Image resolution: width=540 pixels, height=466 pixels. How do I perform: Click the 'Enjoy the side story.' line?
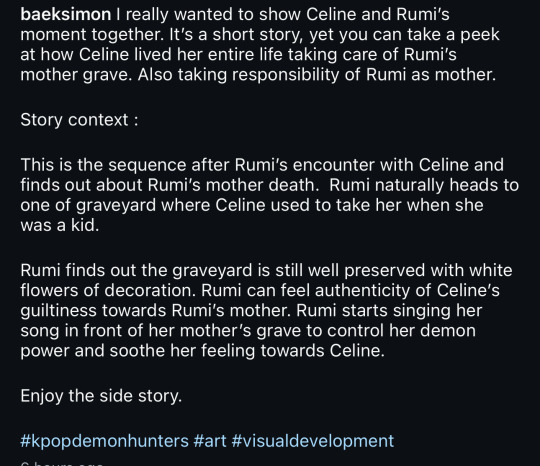coord(101,395)
